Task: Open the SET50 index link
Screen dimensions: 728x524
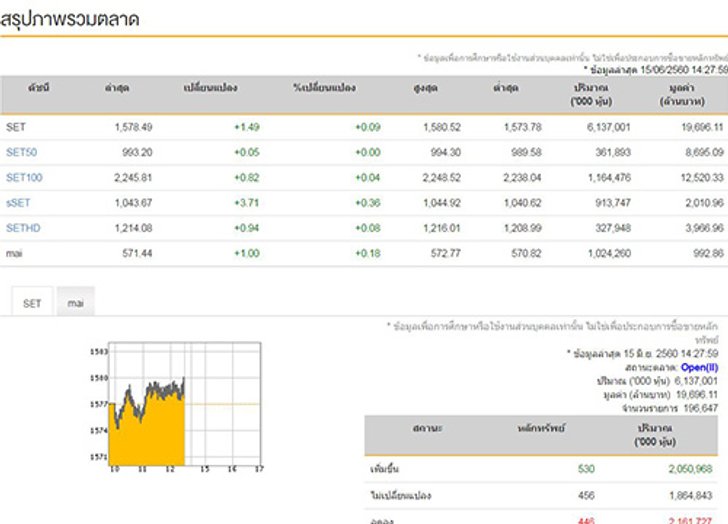Action: tap(21, 152)
